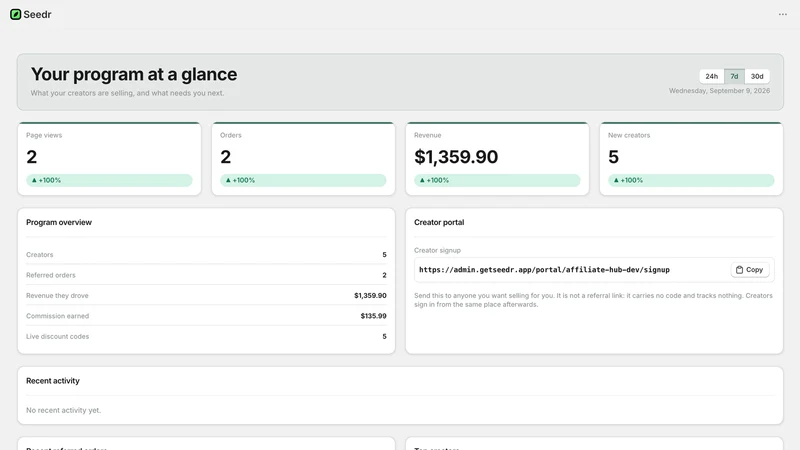This screenshot has height=450, width=800.
Task: Click the Referred orders row label
Action: (51, 275)
